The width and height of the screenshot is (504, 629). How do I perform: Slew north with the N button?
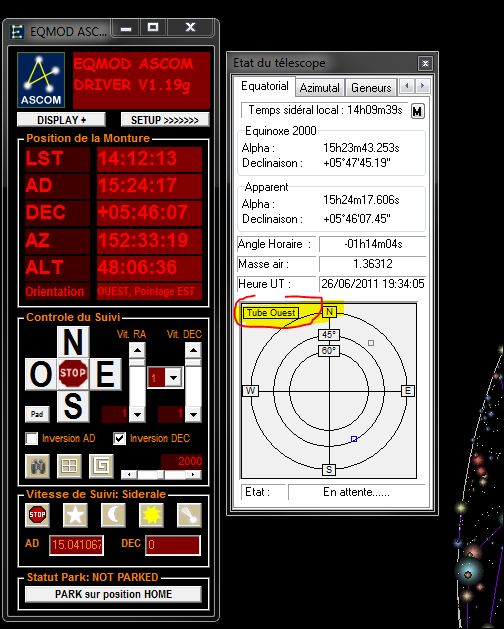[x=73, y=342]
